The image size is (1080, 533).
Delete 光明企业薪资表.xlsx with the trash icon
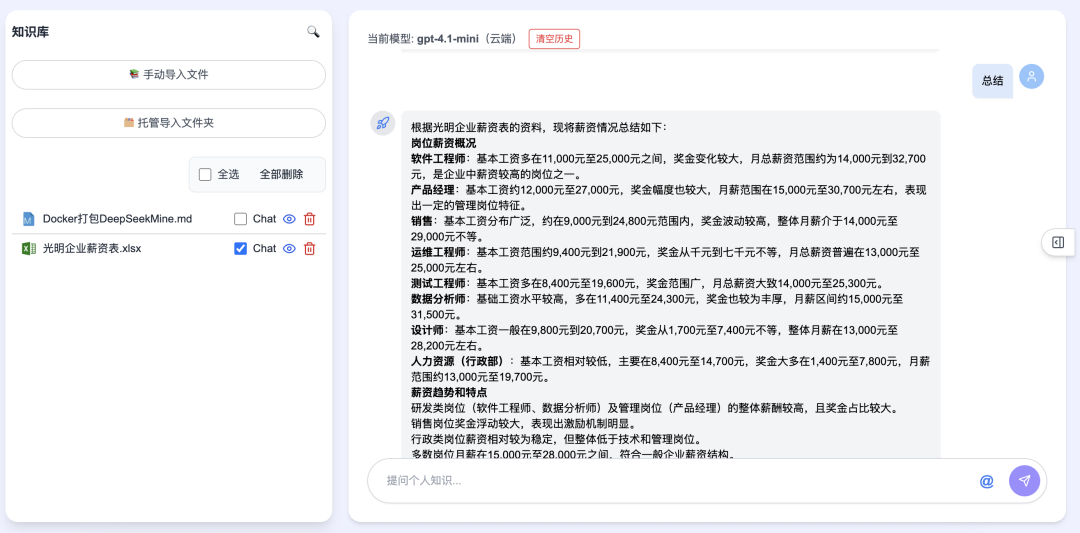click(310, 249)
